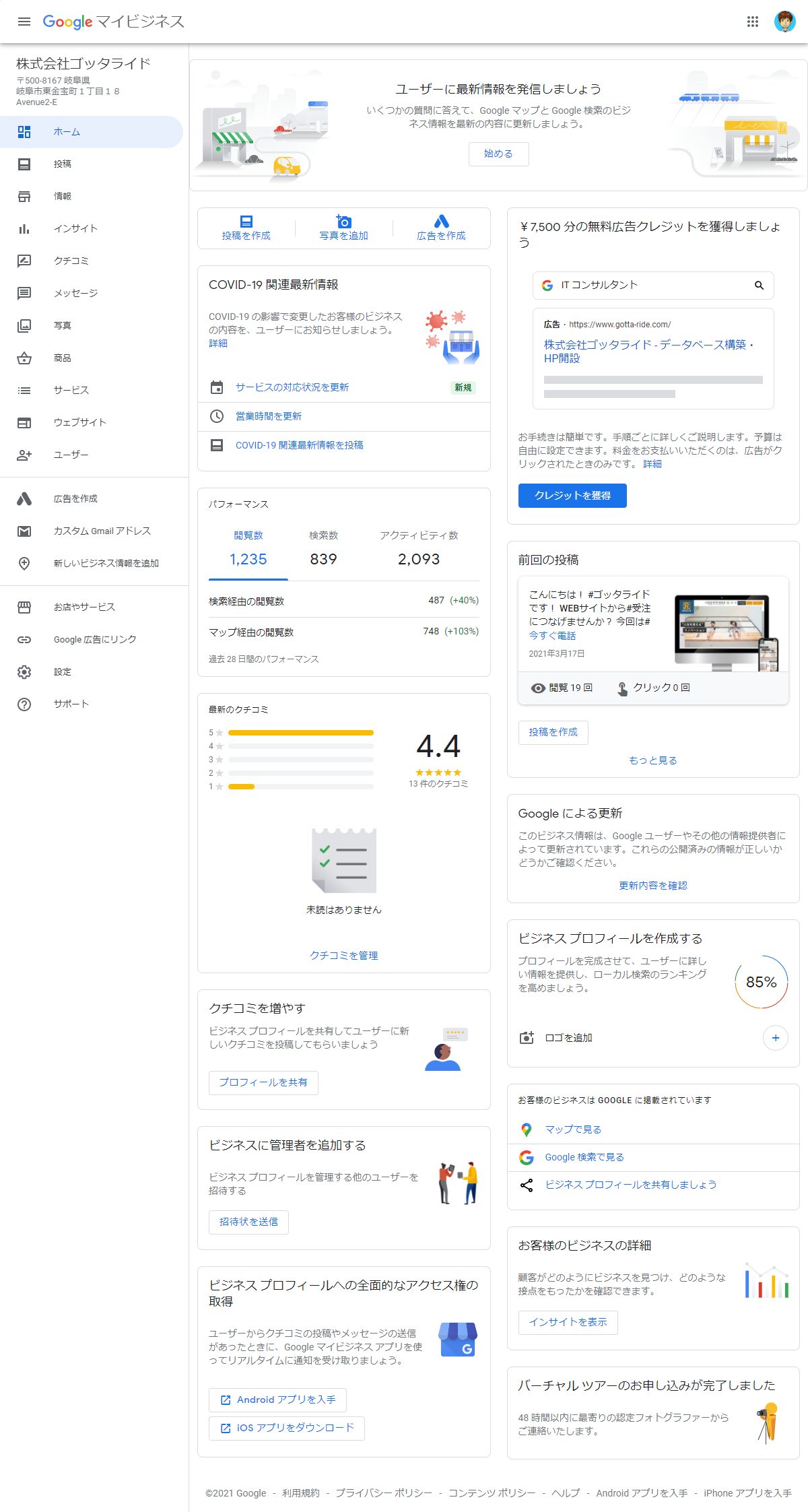Click the magnifier icon in IT コンサルタント search box
The height and width of the screenshot is (1512, 808).
(759, 286)
